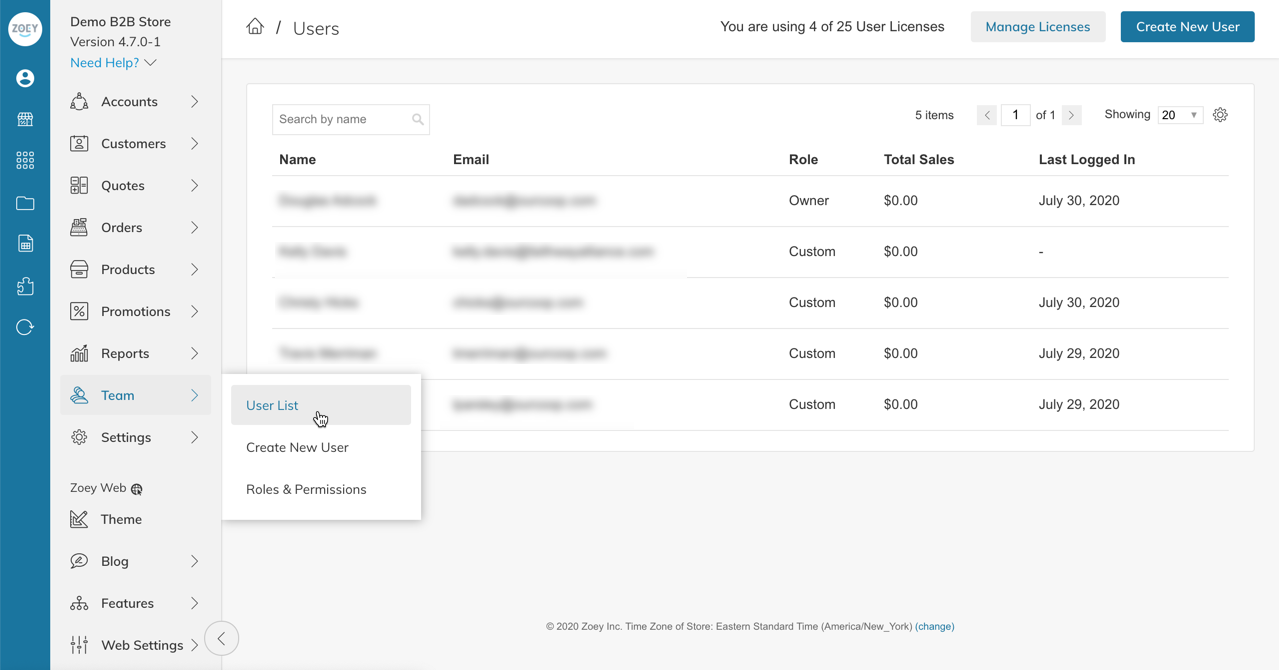
Task: Expand the Products menu chevron
Action: tap(194, 269)
